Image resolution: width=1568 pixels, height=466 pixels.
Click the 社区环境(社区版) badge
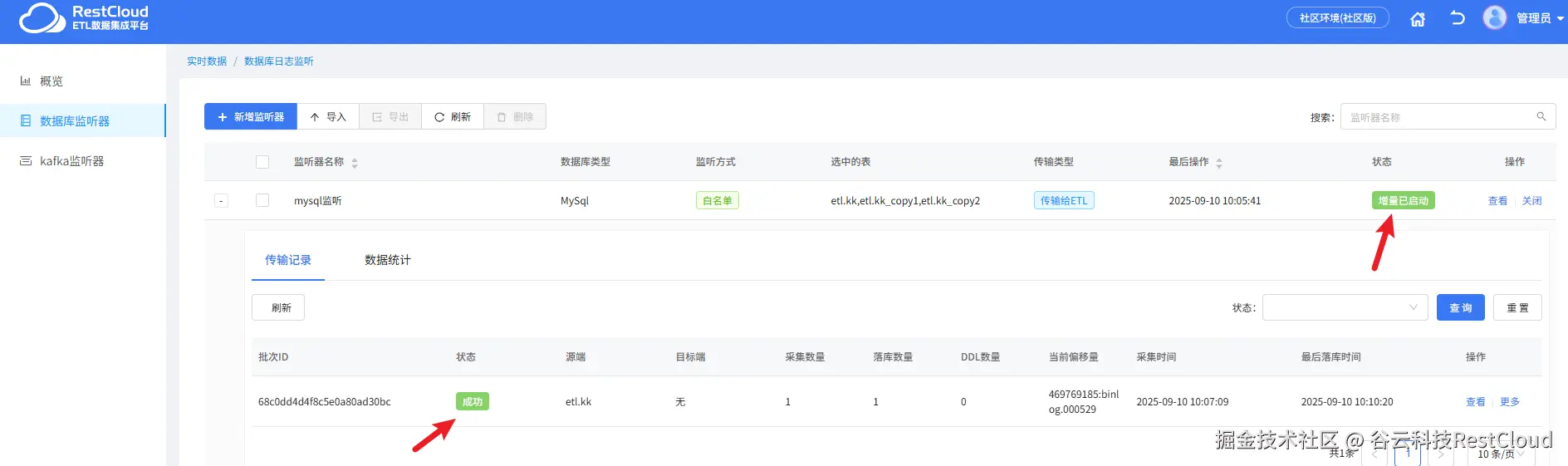pyautogui.click(x=1338, y=17)
